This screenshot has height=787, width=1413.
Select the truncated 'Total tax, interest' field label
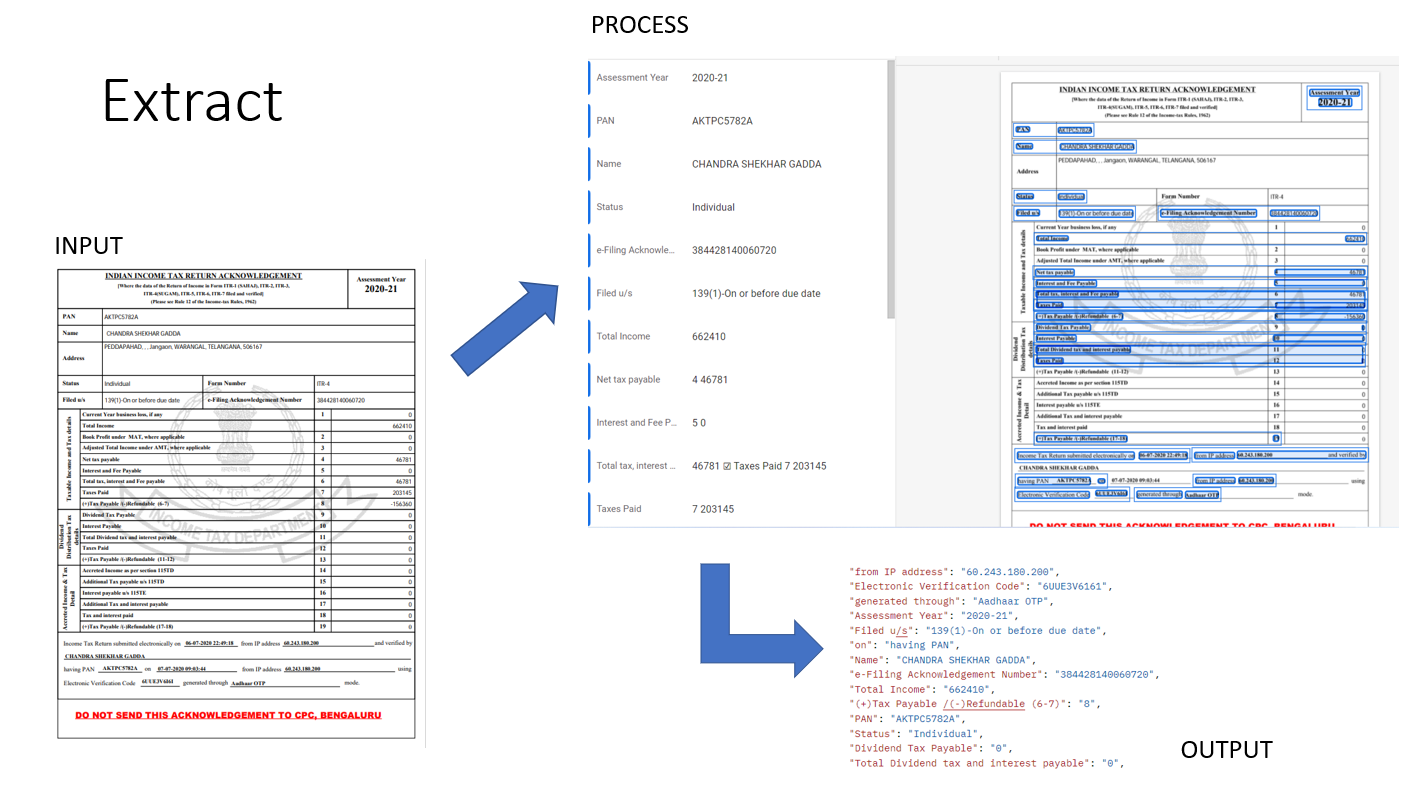tap(636, 465)
